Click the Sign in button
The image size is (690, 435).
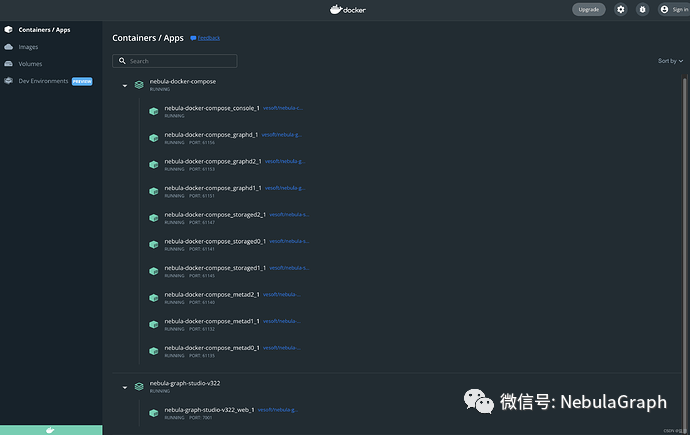673,9
